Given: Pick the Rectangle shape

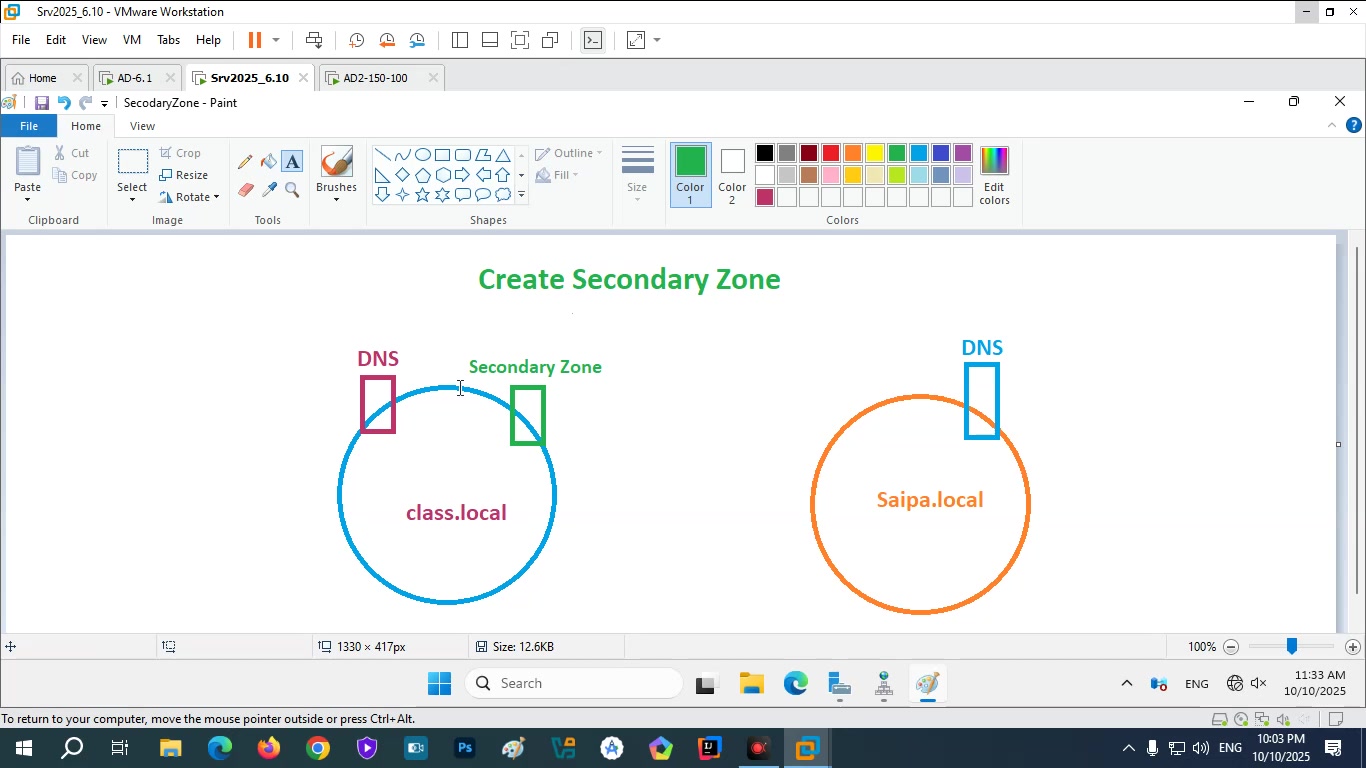Looking at the screenshot, I should [x=443, y=155].
